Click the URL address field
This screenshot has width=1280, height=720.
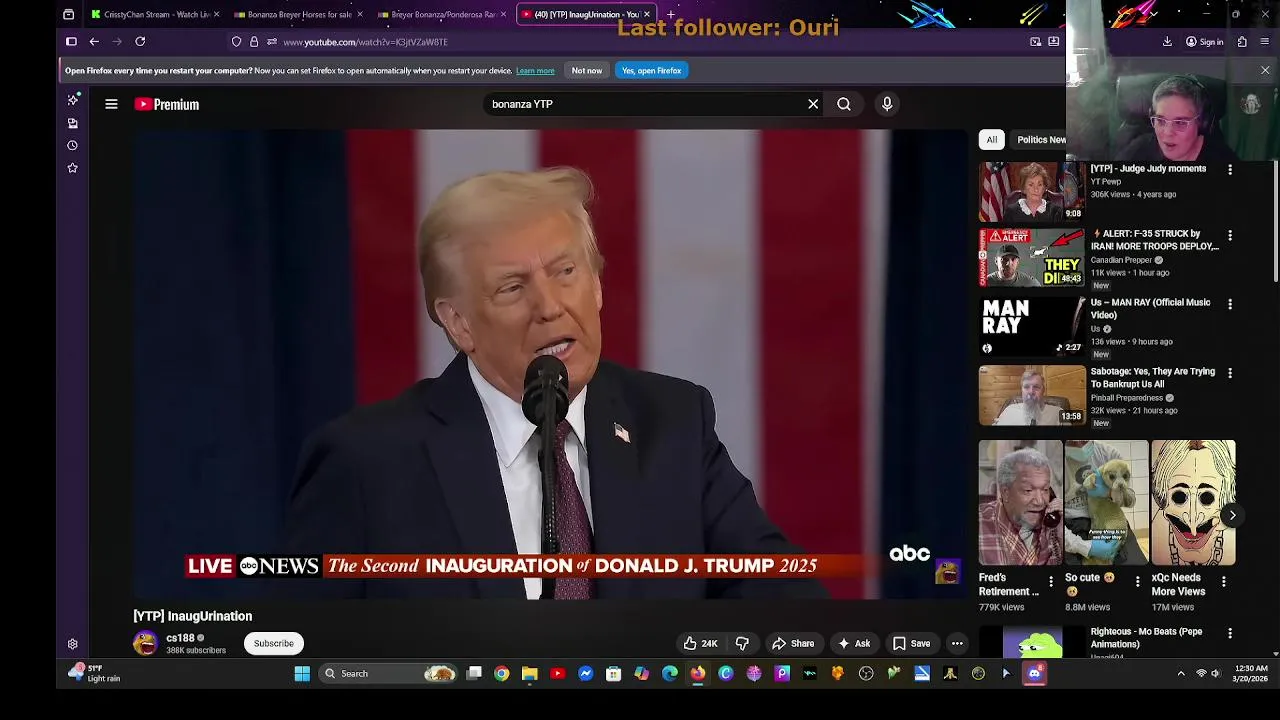[640, 42]
